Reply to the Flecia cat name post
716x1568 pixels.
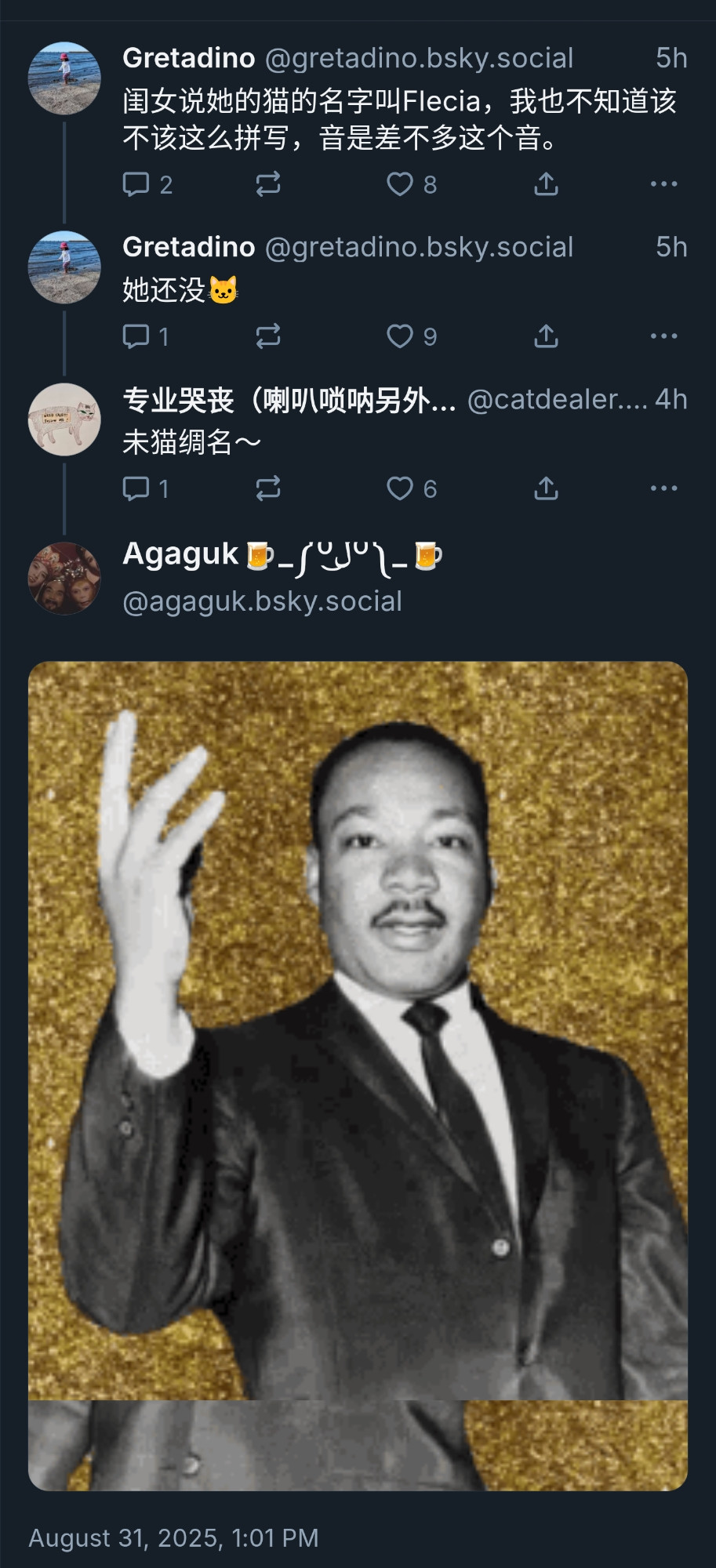(147, 184)
